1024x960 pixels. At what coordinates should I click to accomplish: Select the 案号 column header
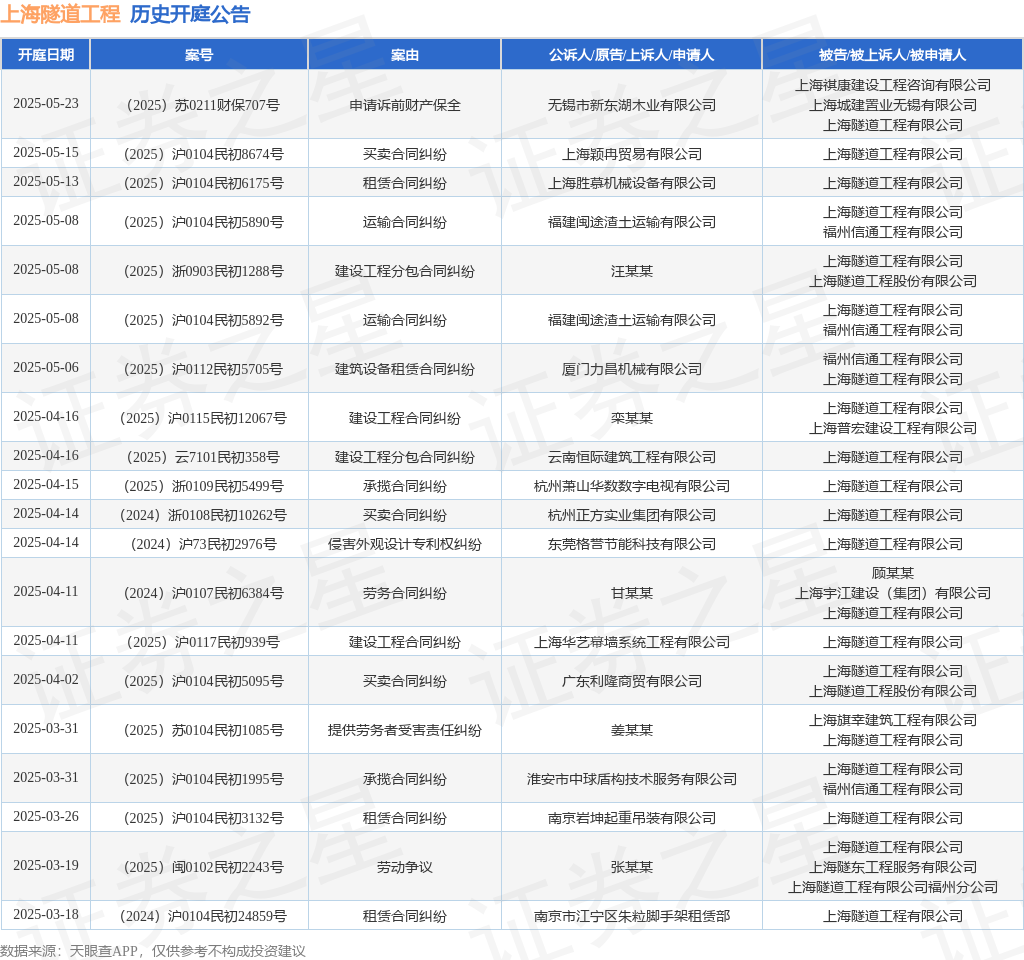click(199, 55)
